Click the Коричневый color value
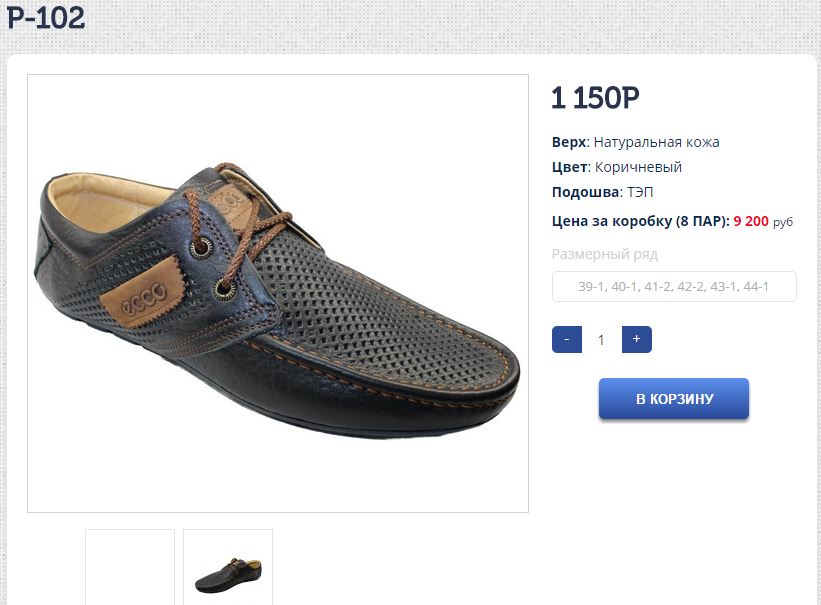 point(638,167)
